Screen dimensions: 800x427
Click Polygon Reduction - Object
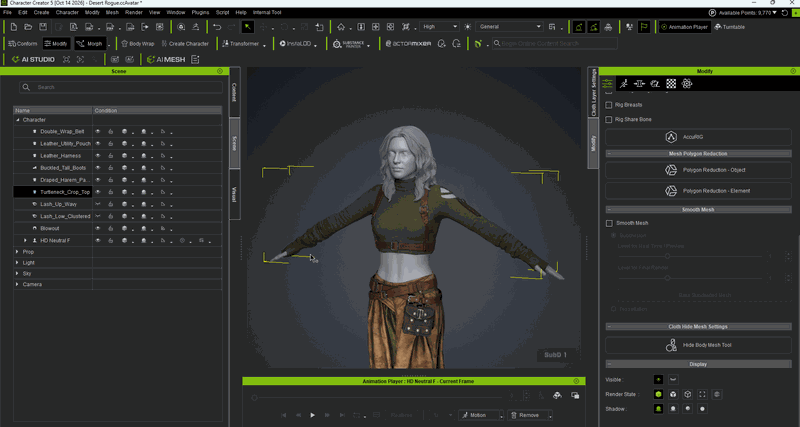click(698, 170)
